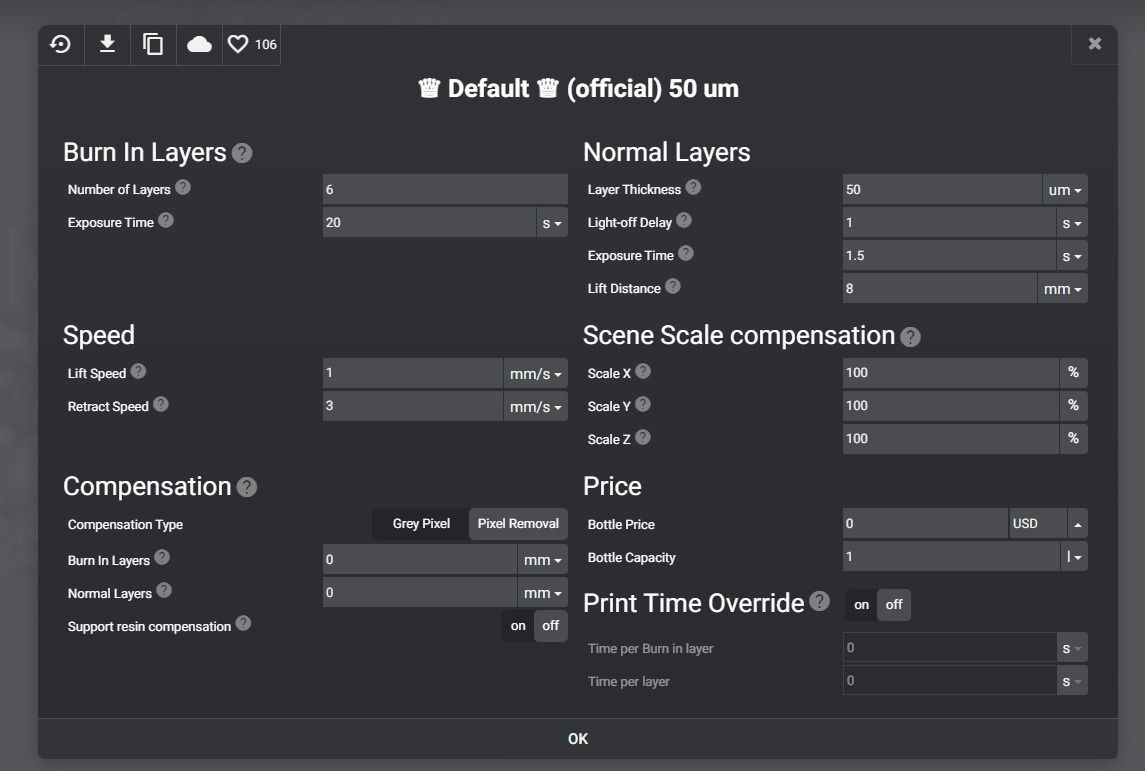Click the cloud upload icon
Viewport: 1145px width, 771px height.
[199, 45]
